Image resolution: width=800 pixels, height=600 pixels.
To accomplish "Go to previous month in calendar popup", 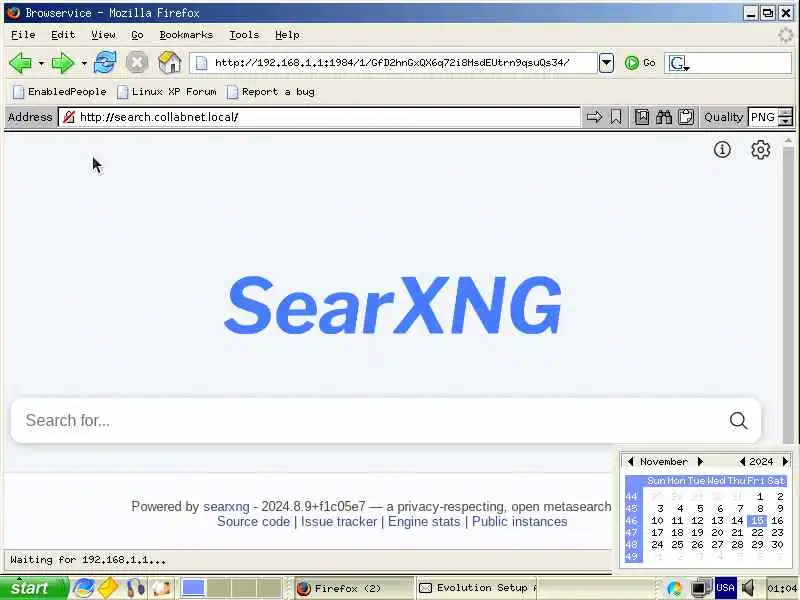I will 631,461.
